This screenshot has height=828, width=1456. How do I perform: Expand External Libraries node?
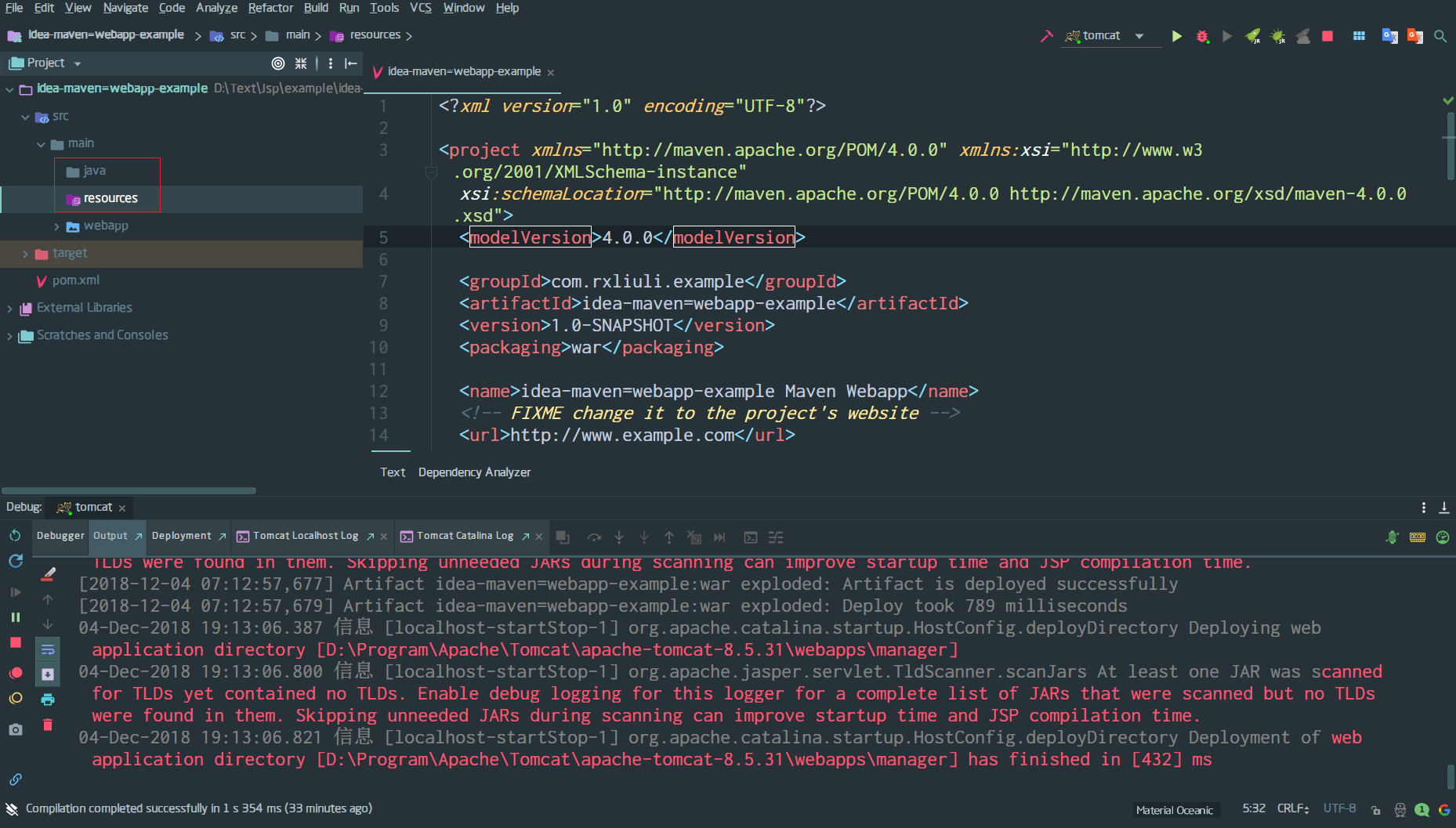pos(9,309)
